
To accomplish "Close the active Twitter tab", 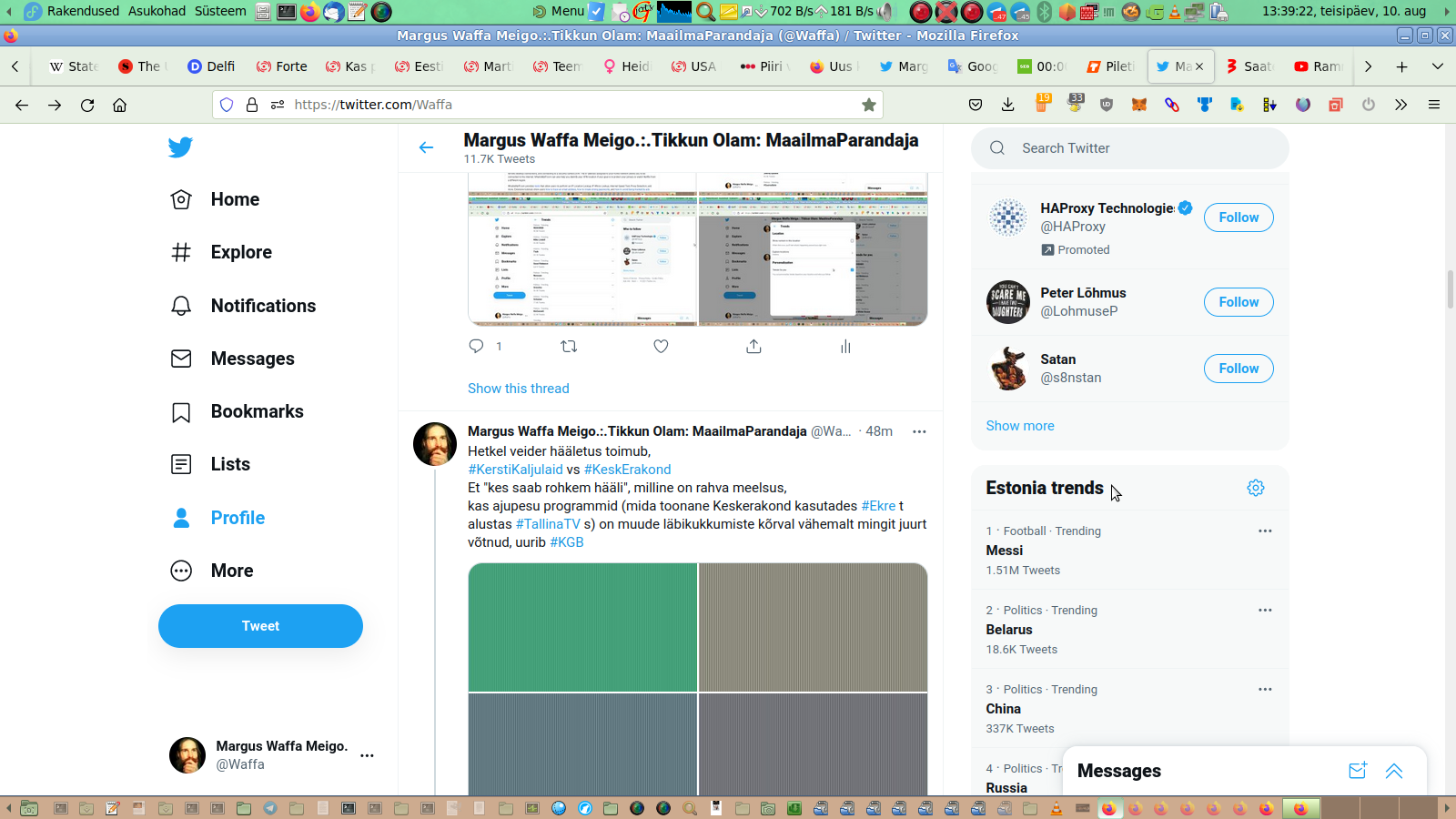I will pyautogui.click(x=1199, y=66).
